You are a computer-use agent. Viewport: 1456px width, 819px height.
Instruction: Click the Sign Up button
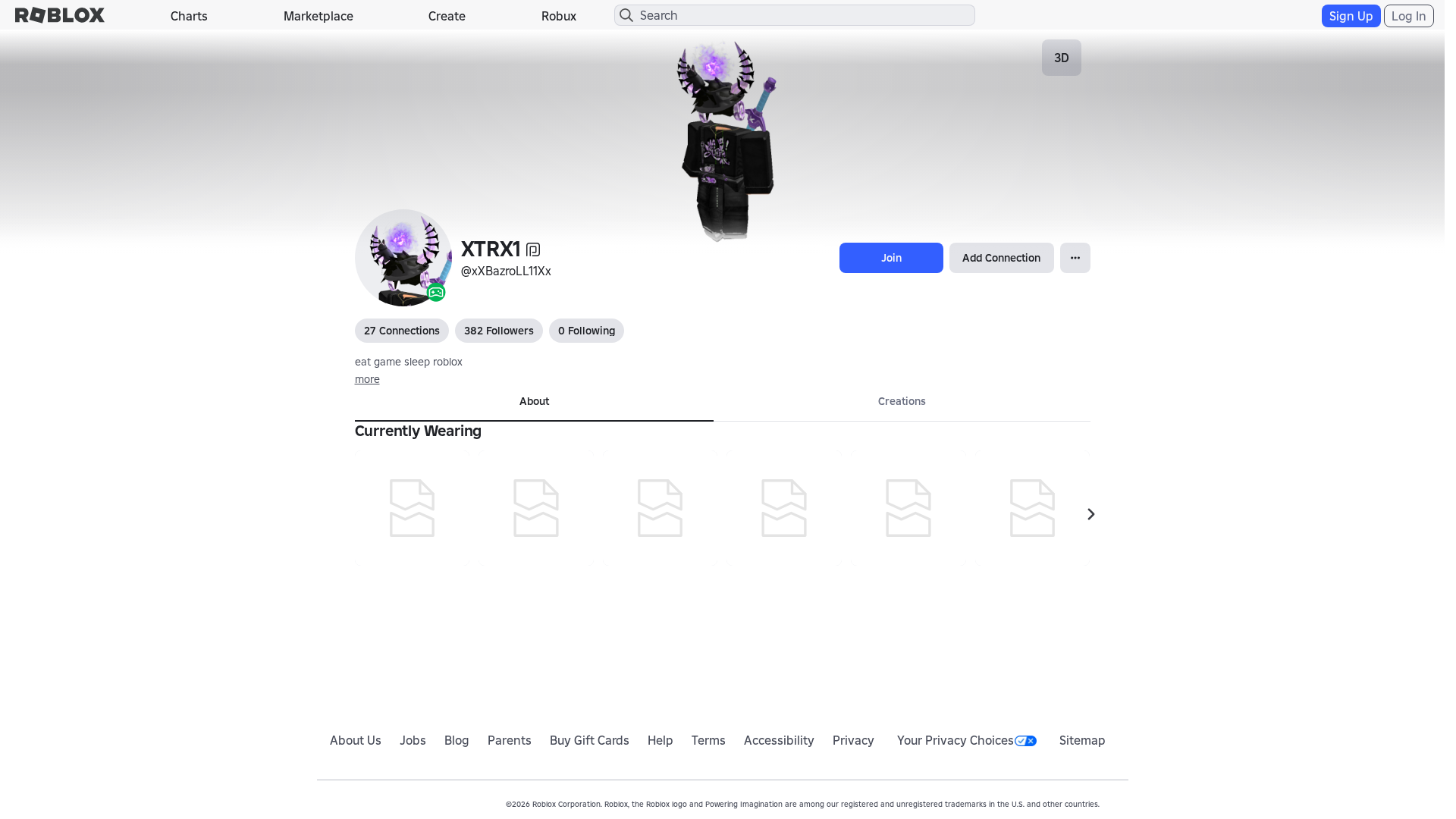[x=1351, y=16]
